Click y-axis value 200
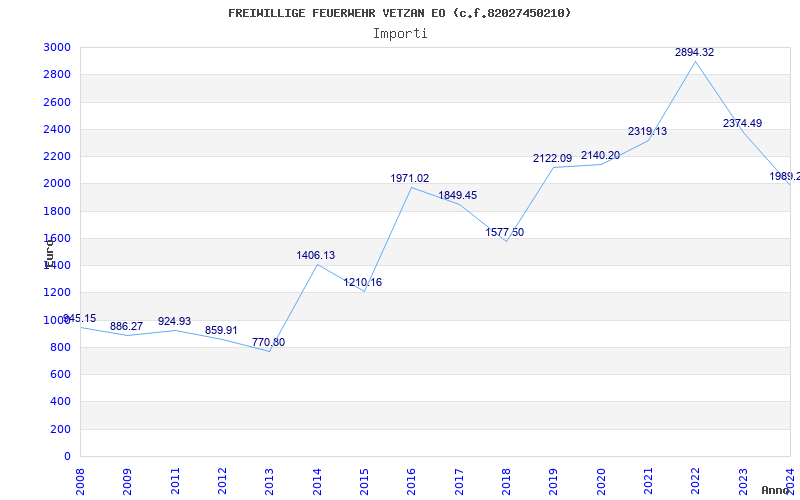 61,429
